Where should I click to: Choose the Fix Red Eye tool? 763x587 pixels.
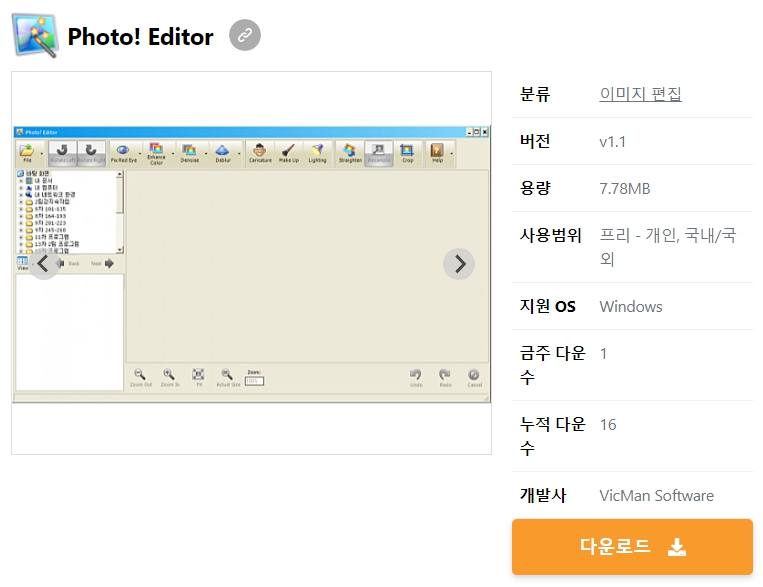coord(124,153)
